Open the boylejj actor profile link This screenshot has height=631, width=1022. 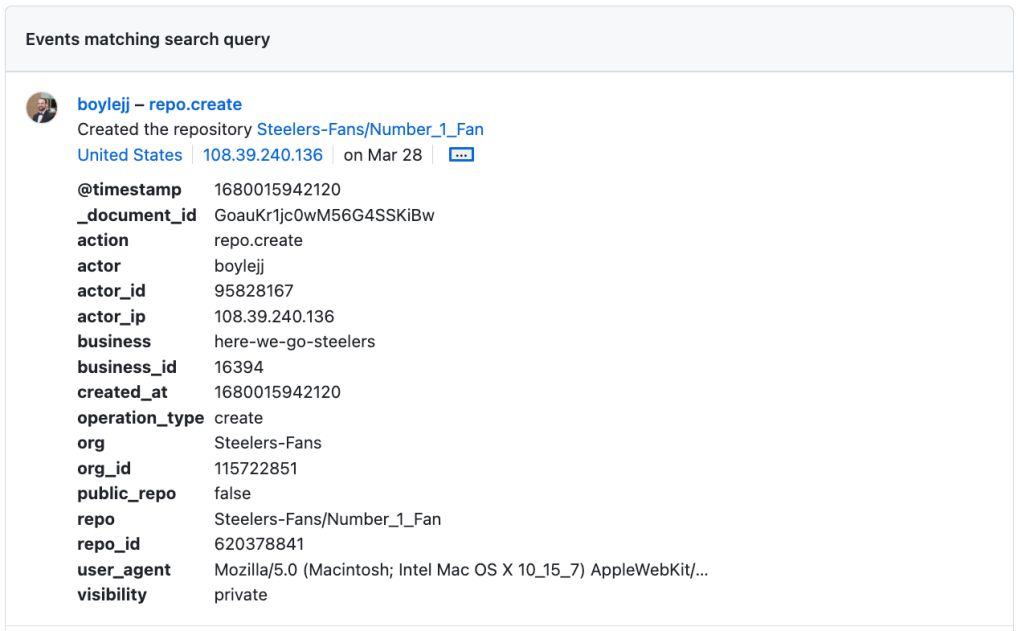click(104, 104)
